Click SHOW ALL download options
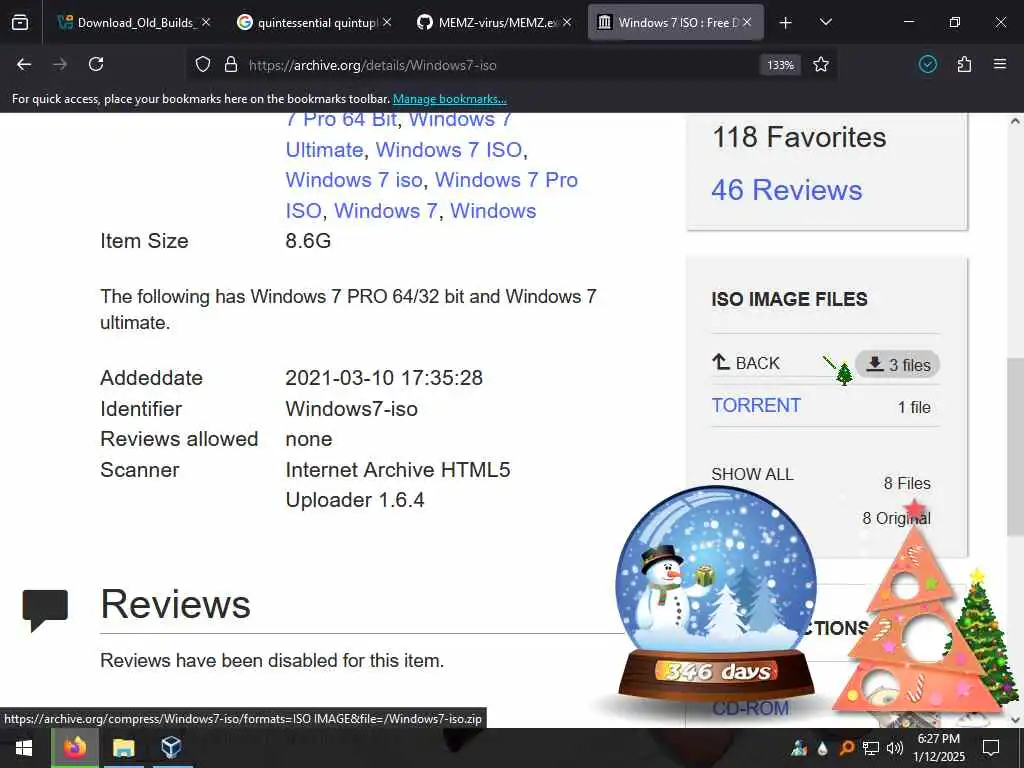The height and width of the screenshot is (768, 1024). [752, 474]
